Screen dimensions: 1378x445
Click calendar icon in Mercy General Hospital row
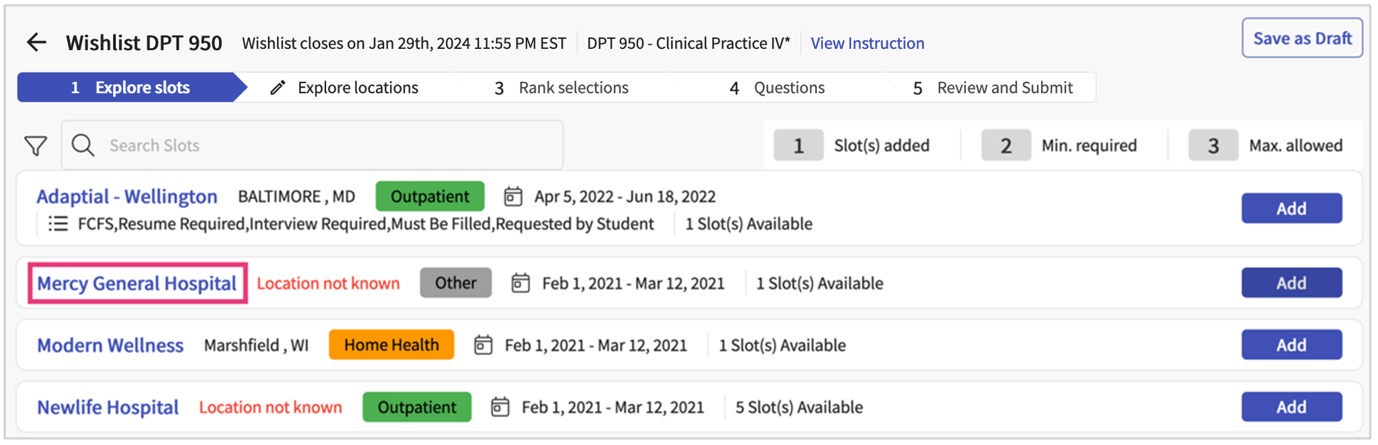click(520, 284)
